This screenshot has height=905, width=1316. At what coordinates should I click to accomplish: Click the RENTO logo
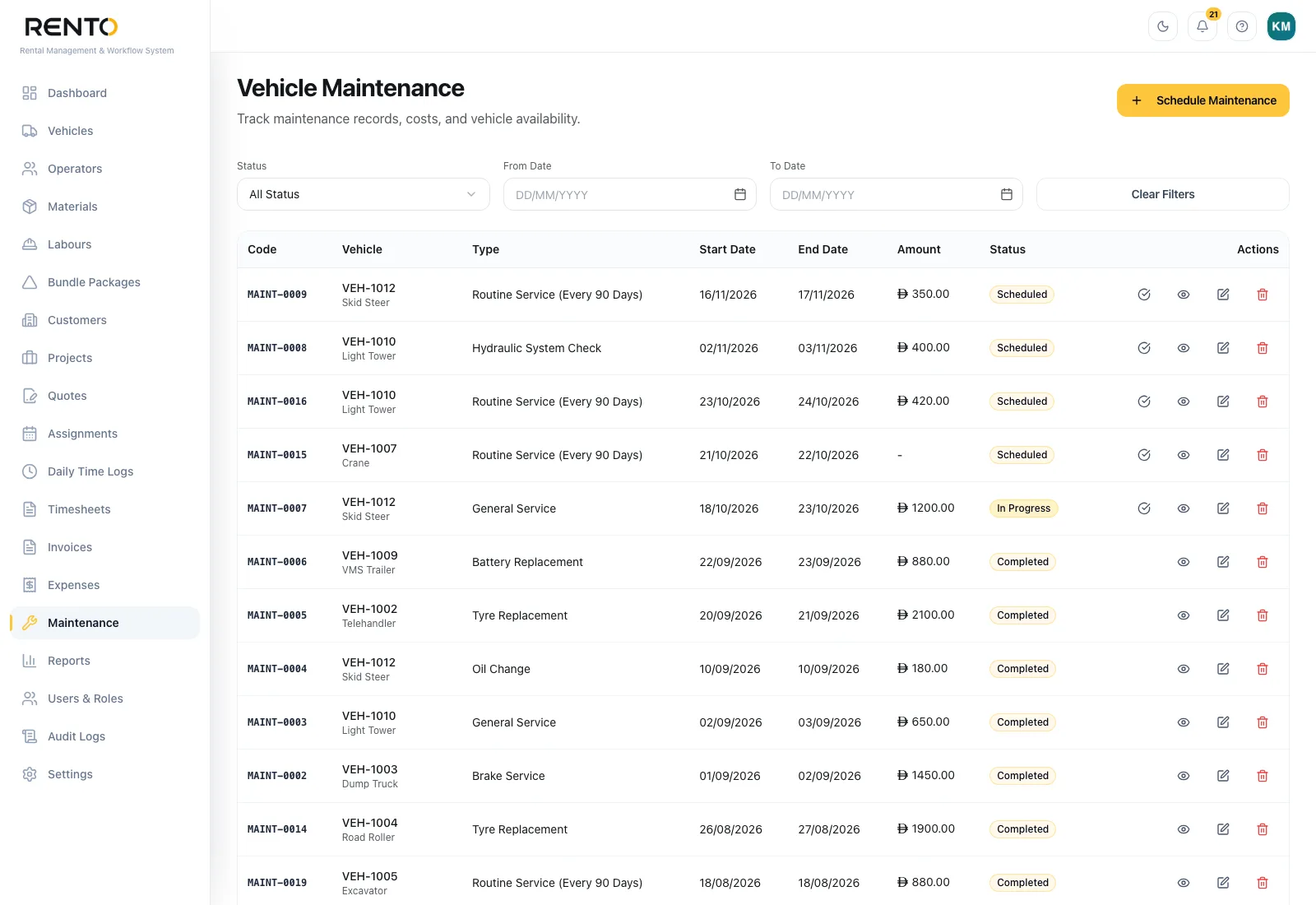[72, 27]
